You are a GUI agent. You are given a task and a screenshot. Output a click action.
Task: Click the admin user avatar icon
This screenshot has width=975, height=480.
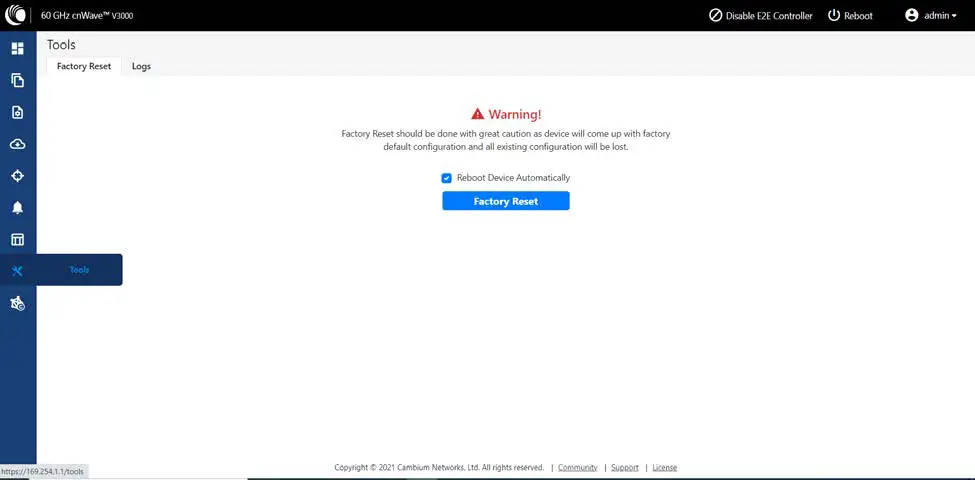pyautogui.click(x=912, y=16)
